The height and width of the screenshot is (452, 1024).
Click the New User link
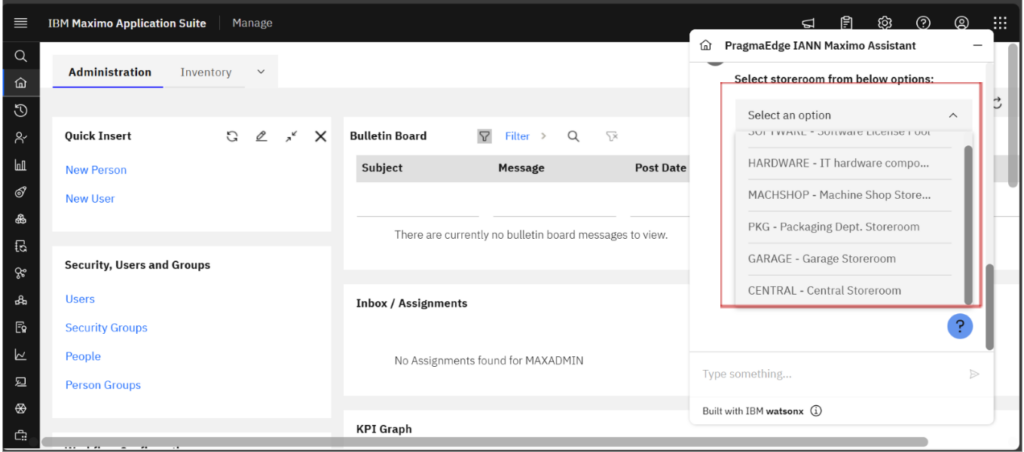pos(90,199)
